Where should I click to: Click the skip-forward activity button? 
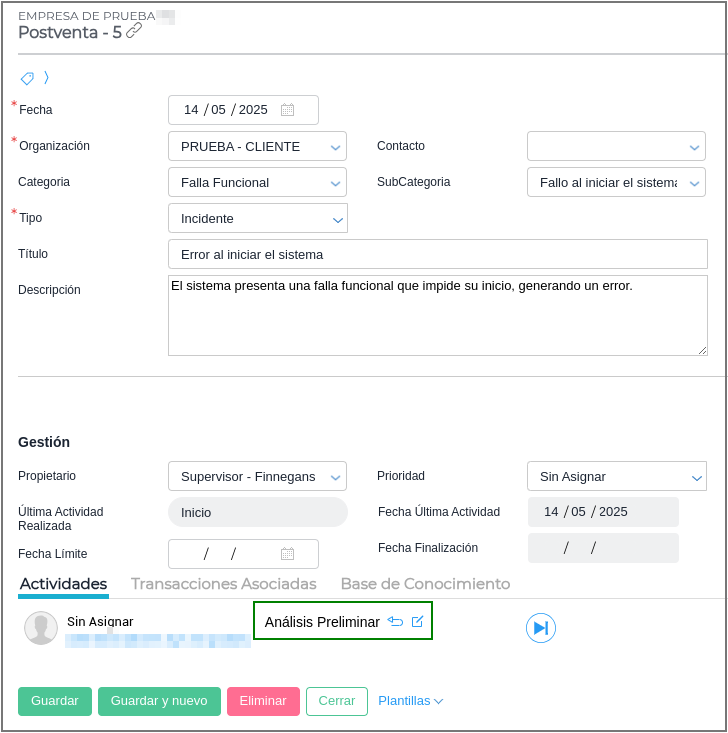(540, 628)
